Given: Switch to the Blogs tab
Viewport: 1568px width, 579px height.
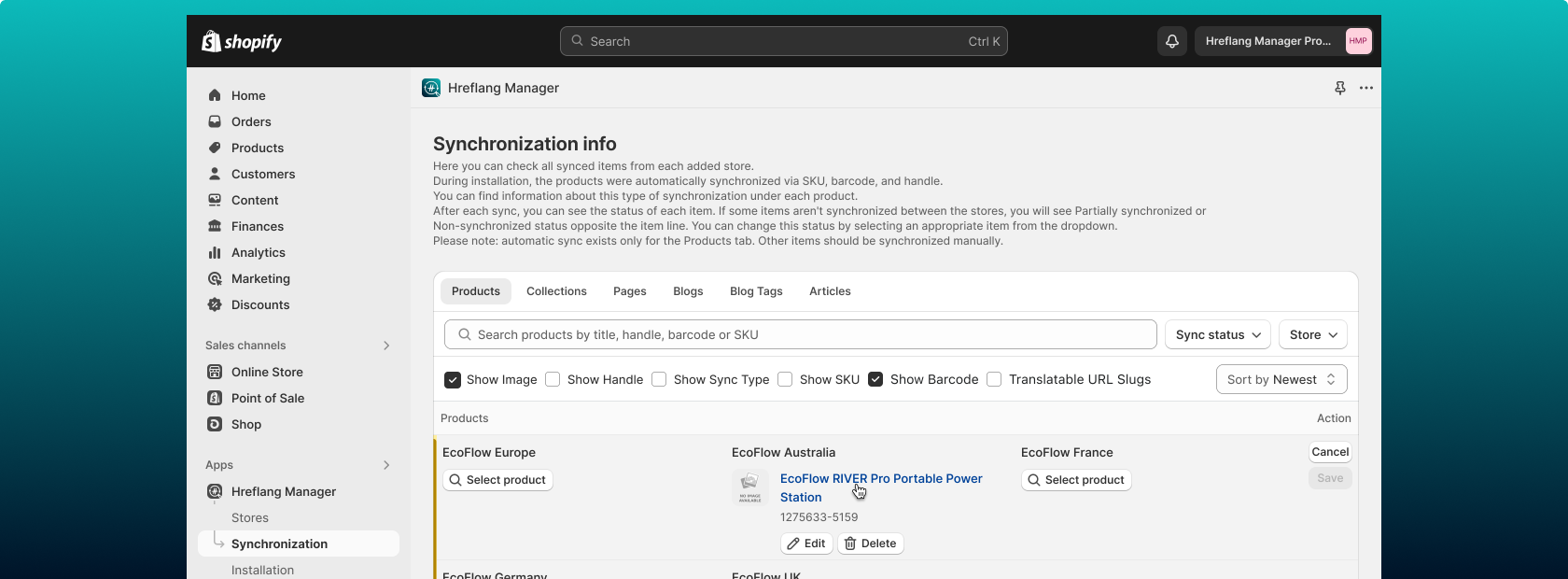Looking at the screenshot, I should coord(688,291).
